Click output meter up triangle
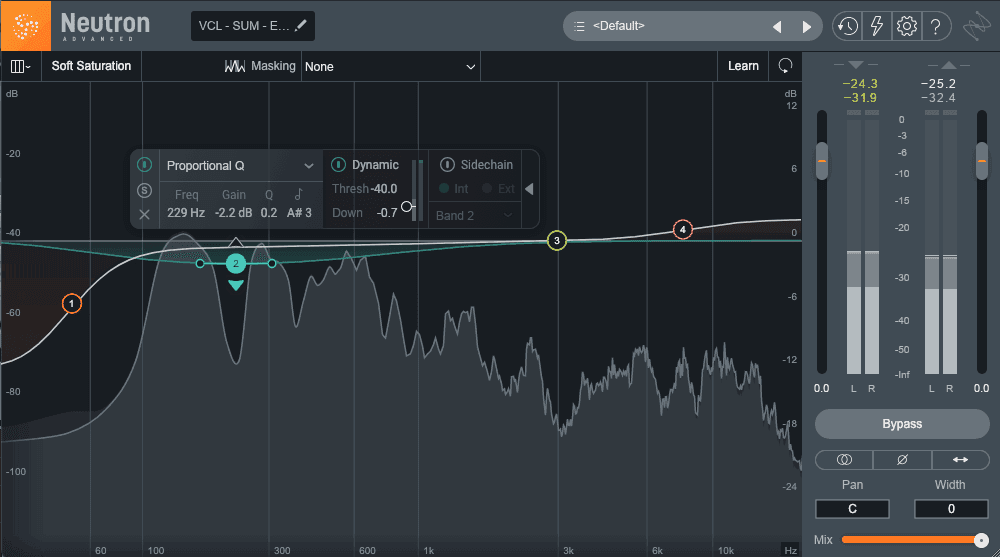This screenshot has height=557, width=1000. pos(948,65)
